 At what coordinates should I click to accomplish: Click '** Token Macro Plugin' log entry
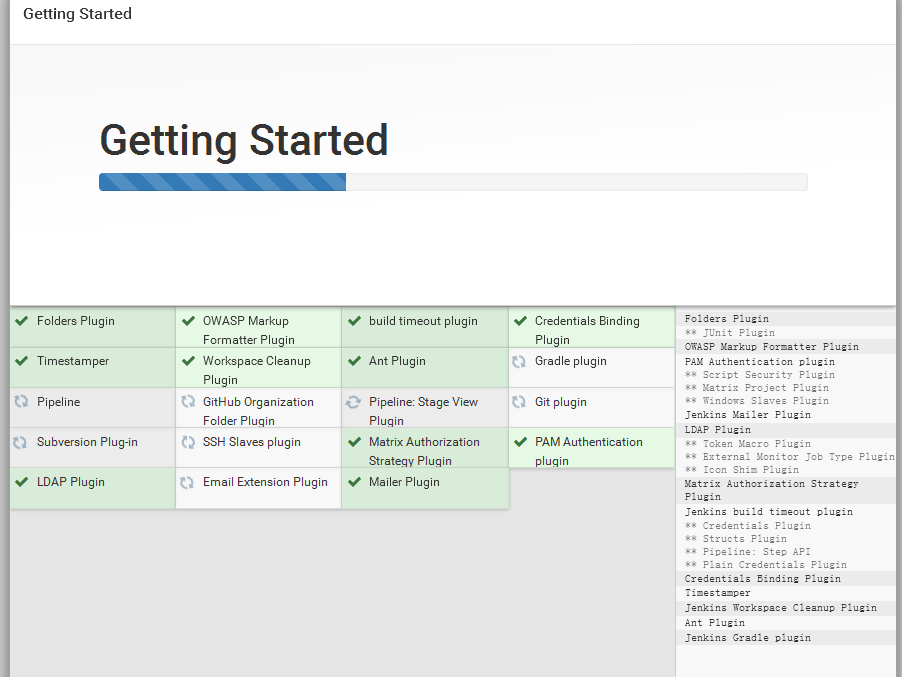(x=748, y=444)
